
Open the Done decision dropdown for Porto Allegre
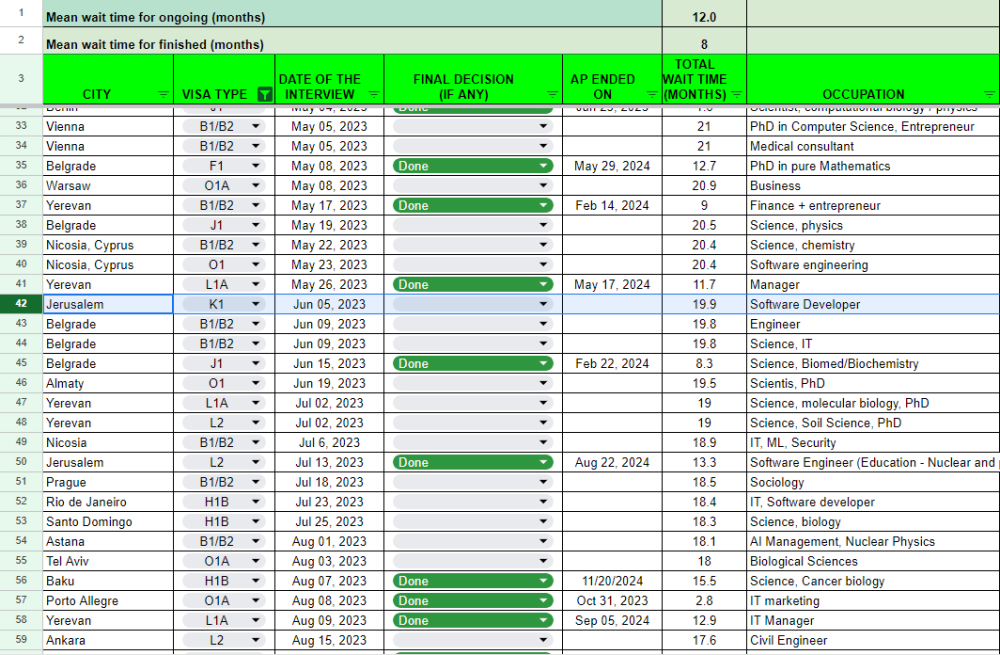pos(543,601)
